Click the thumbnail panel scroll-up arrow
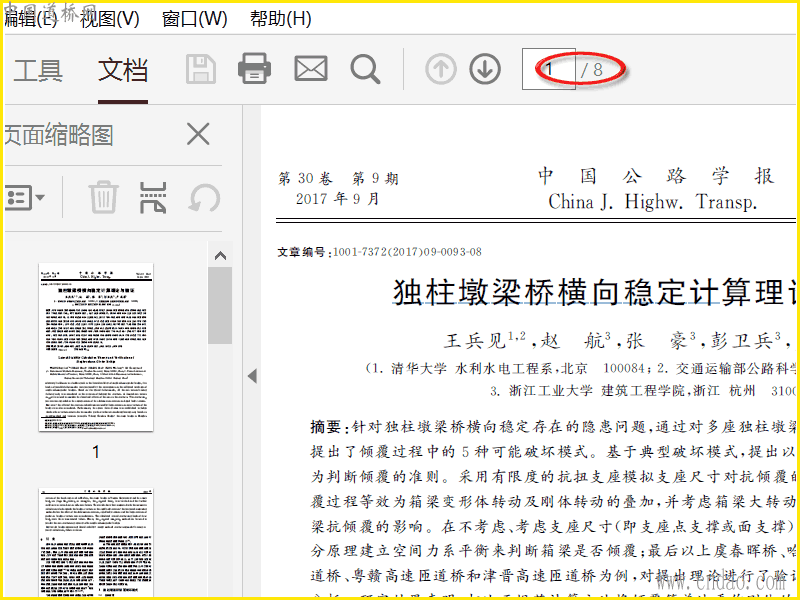This screenshot has width=800, height=600. [x=220, y=256]
